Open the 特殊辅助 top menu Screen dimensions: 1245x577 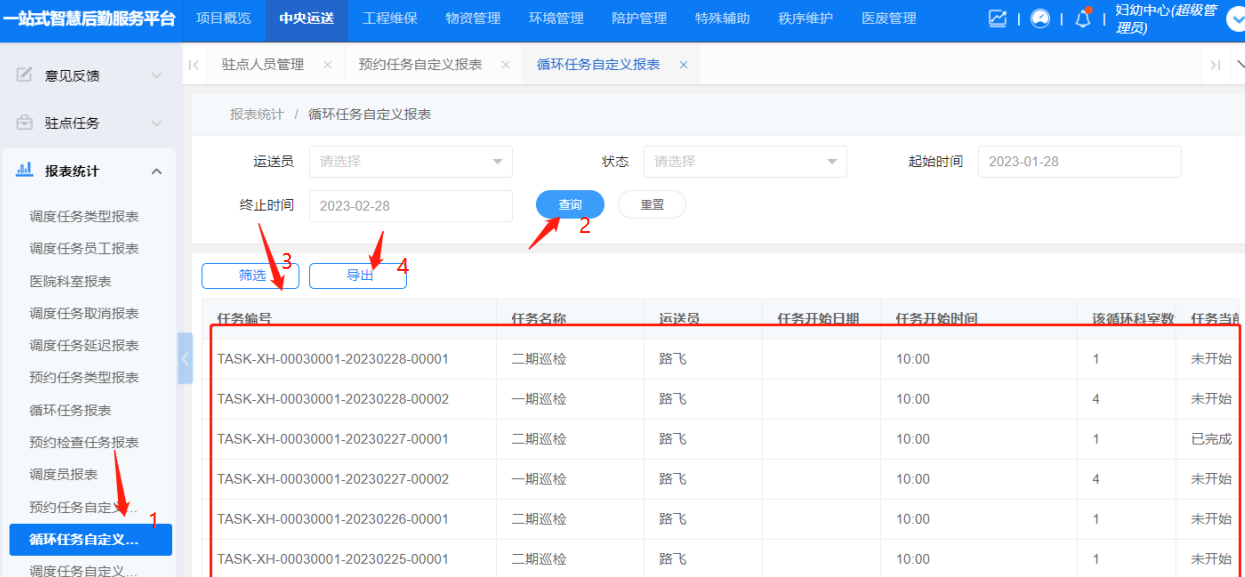(x=722, y=18)
